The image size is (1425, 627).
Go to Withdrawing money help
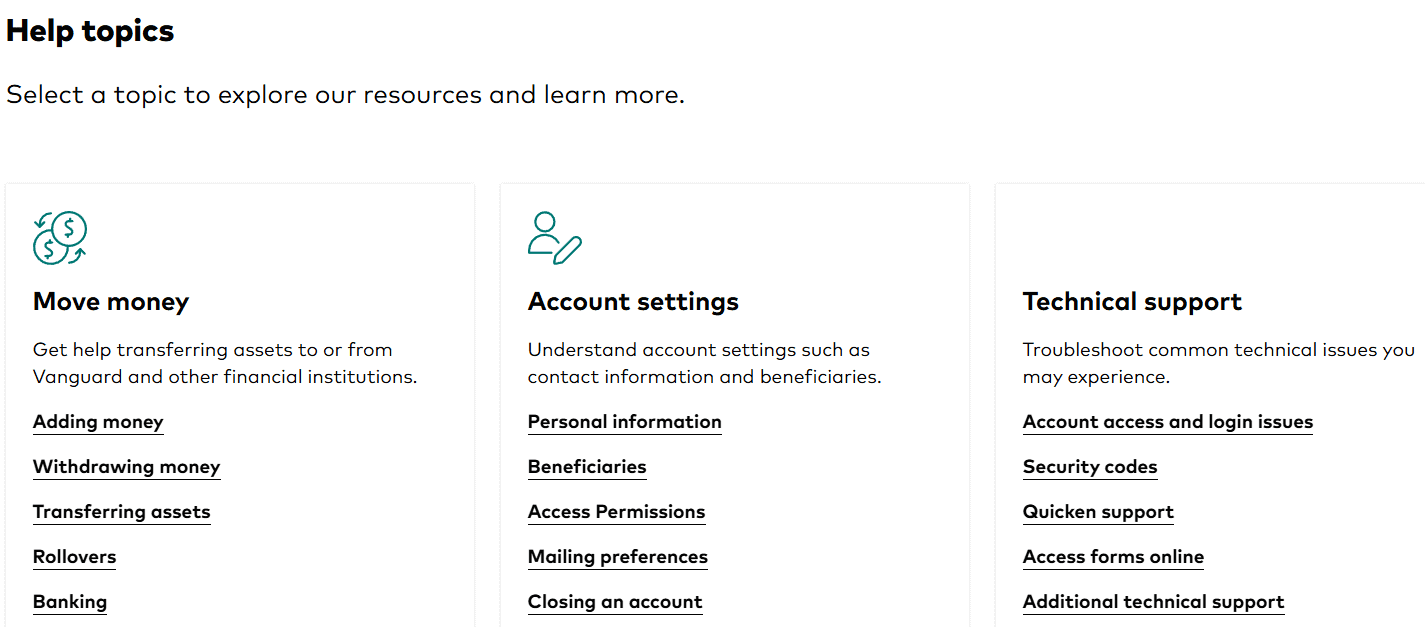(x=126, y=467)
